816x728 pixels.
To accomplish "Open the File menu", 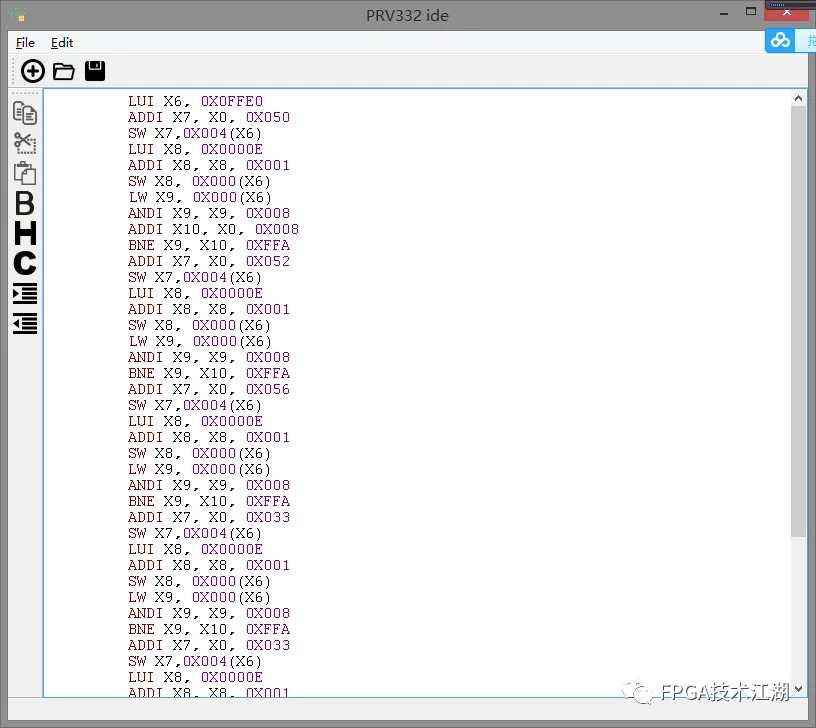I will pos(25,43).
